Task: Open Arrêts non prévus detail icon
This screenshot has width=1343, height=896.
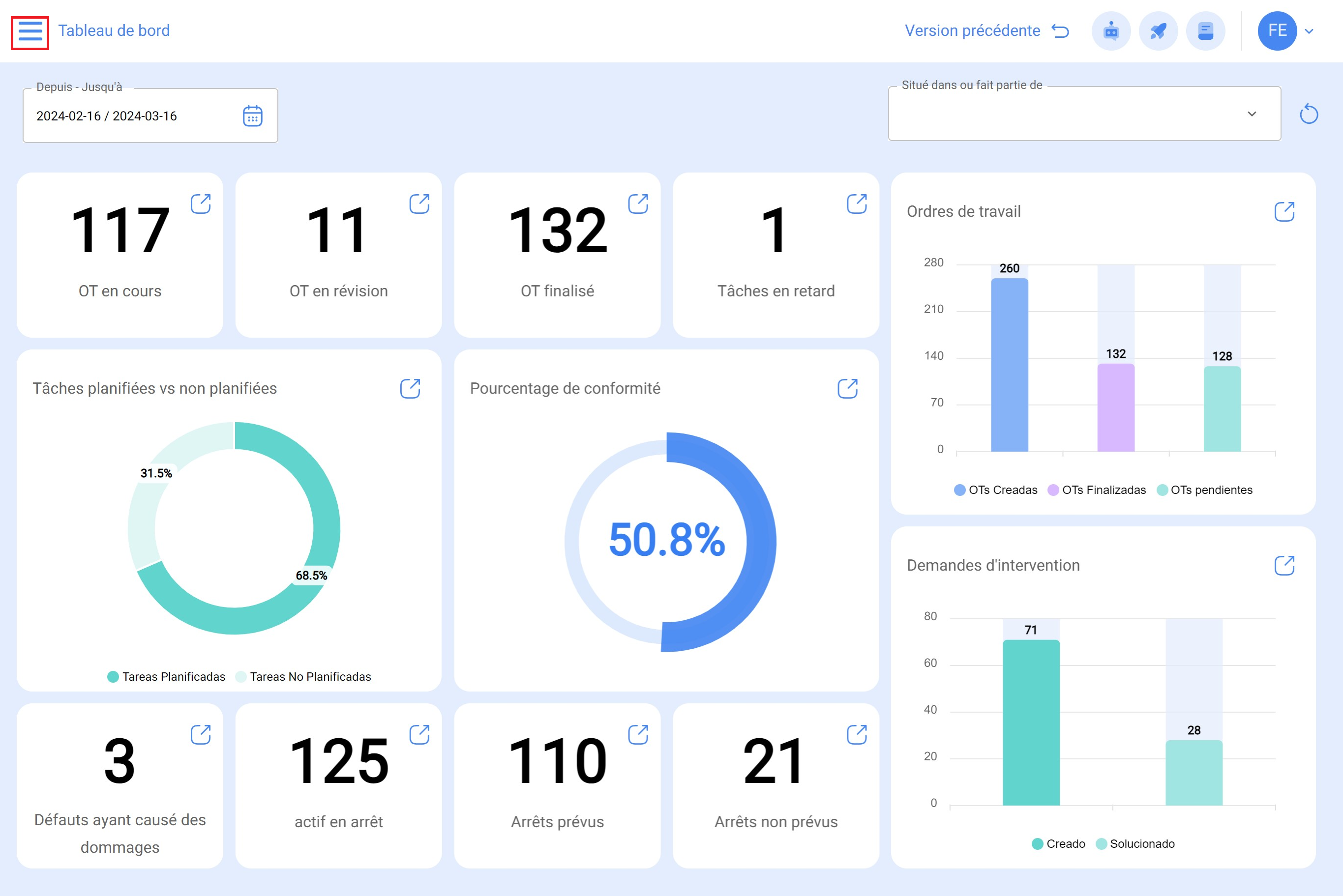Action: click(857, 734)
